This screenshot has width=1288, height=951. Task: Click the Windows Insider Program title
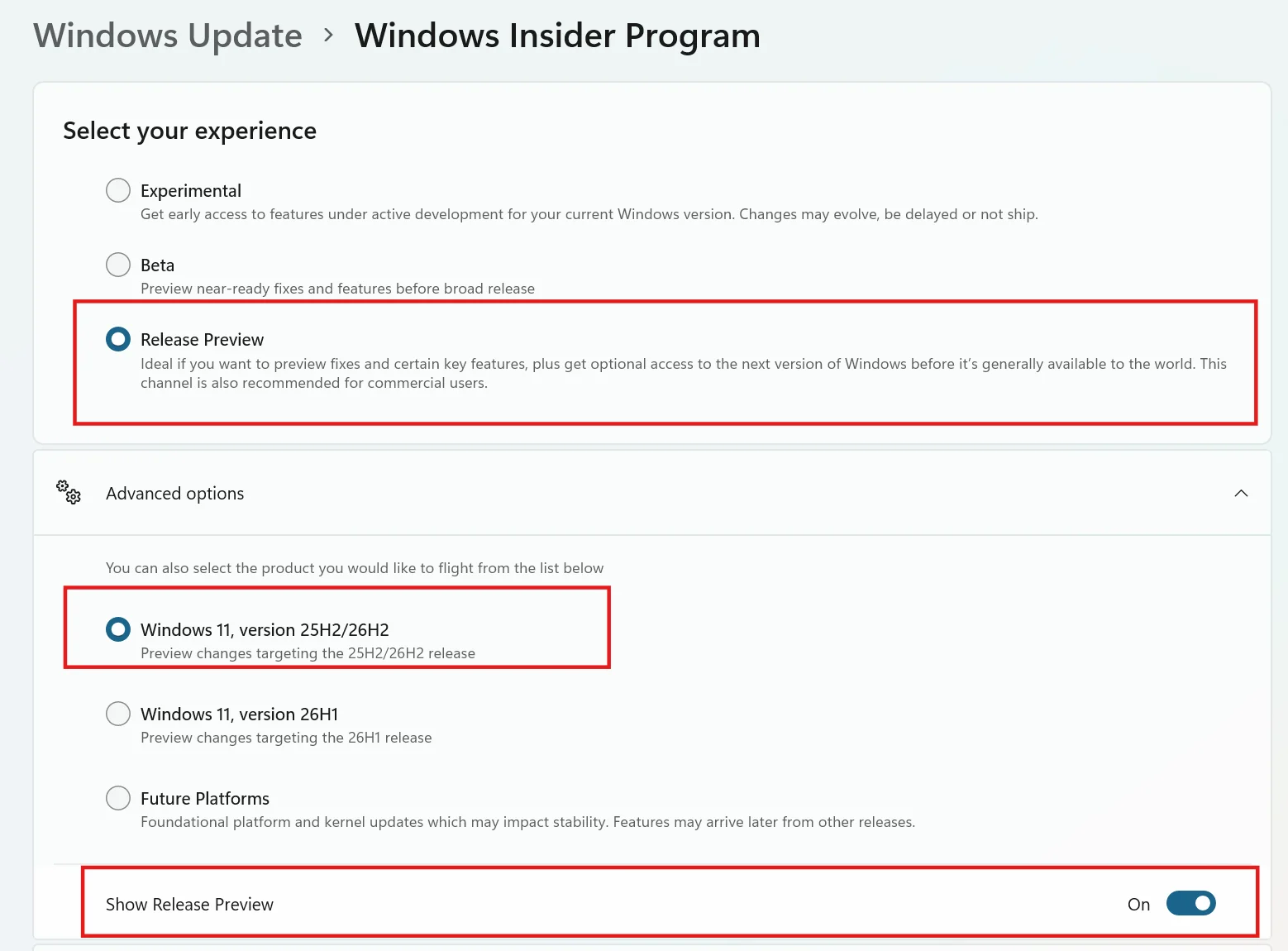pyautogui.click(x=557, y=36)
